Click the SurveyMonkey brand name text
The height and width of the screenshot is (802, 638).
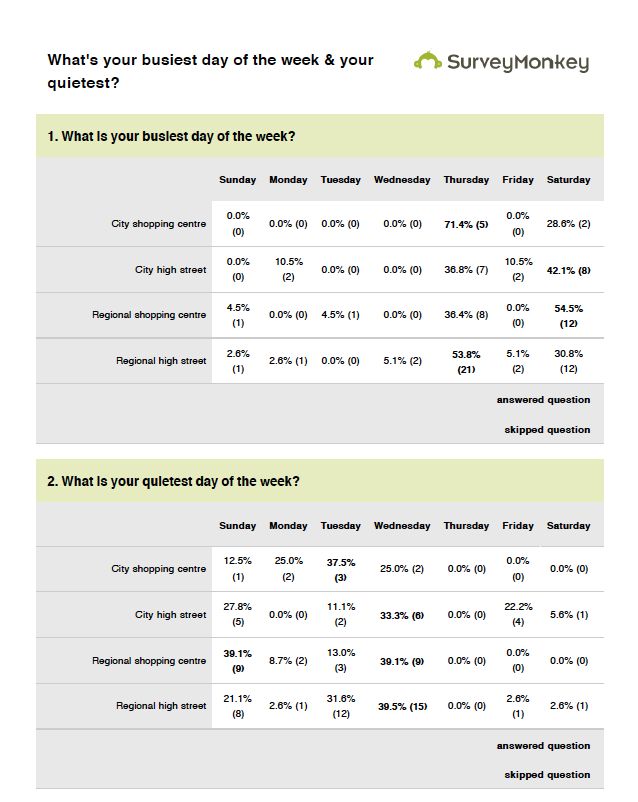click(x=517, y=63)
